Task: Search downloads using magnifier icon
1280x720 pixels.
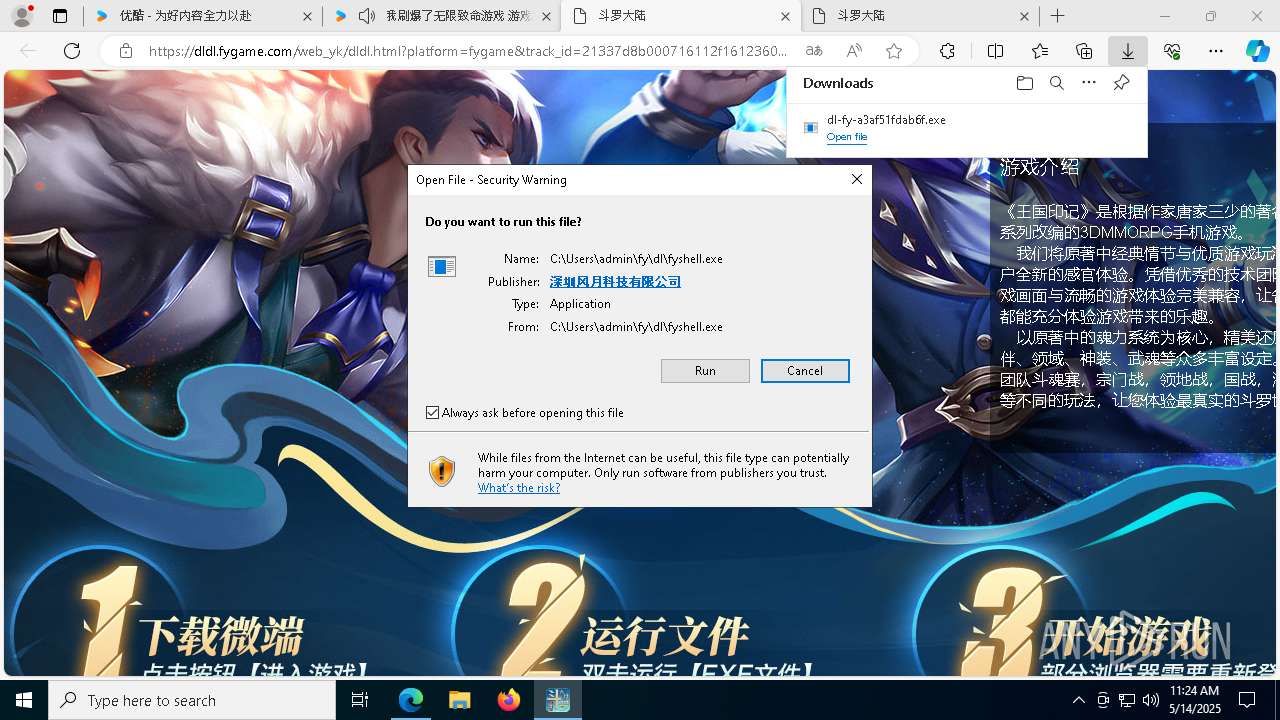Action: coord(1056,83)
